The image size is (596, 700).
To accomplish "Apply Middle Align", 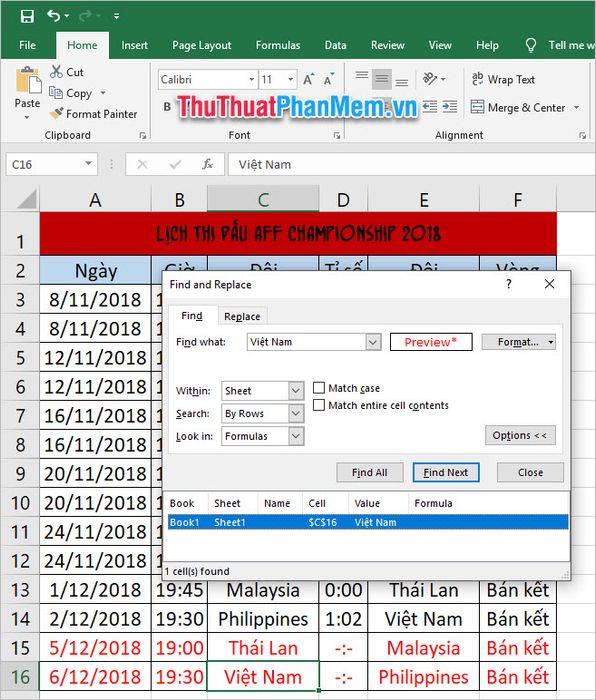I will (x=382, y=79).
